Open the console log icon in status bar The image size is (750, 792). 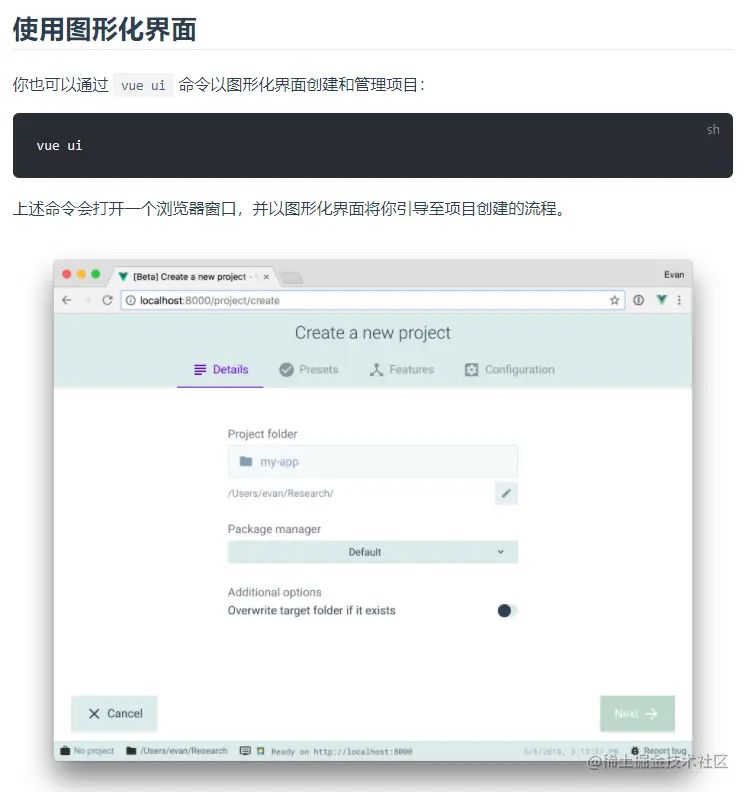[x=245, y=751]
